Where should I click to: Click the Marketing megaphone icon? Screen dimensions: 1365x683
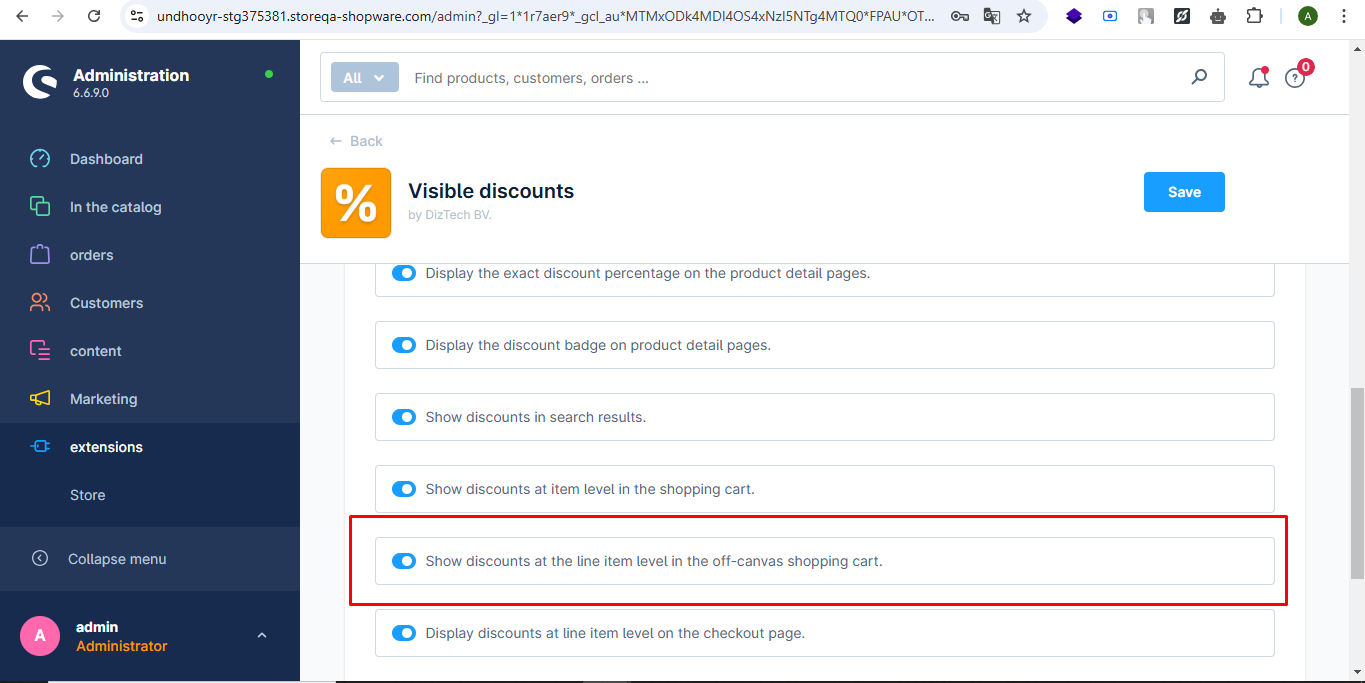40,399
